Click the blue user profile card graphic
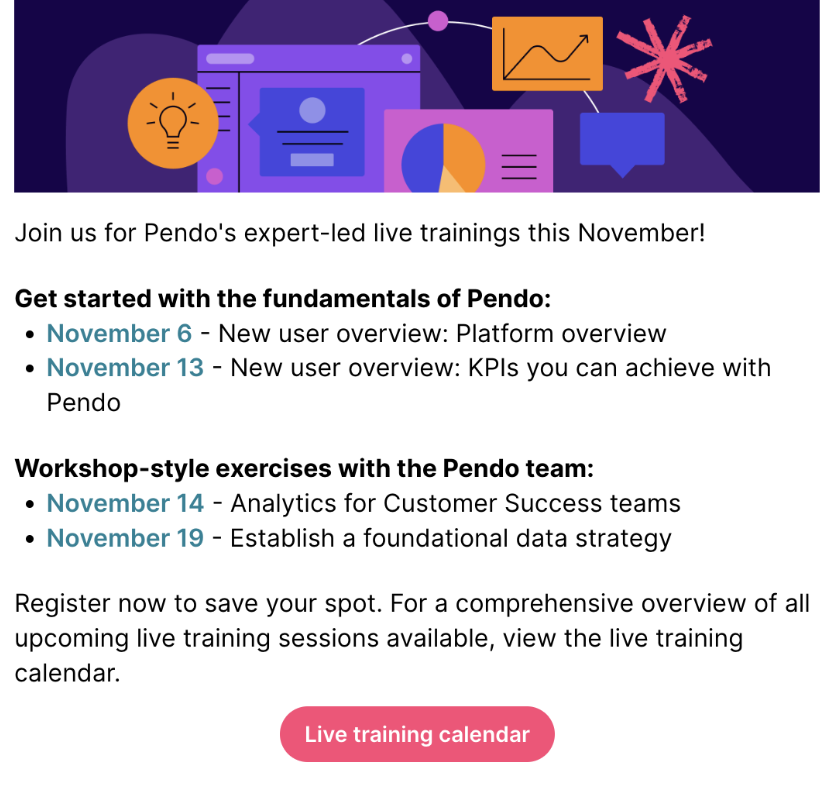824x796 pixels. (x=310, y=131)
